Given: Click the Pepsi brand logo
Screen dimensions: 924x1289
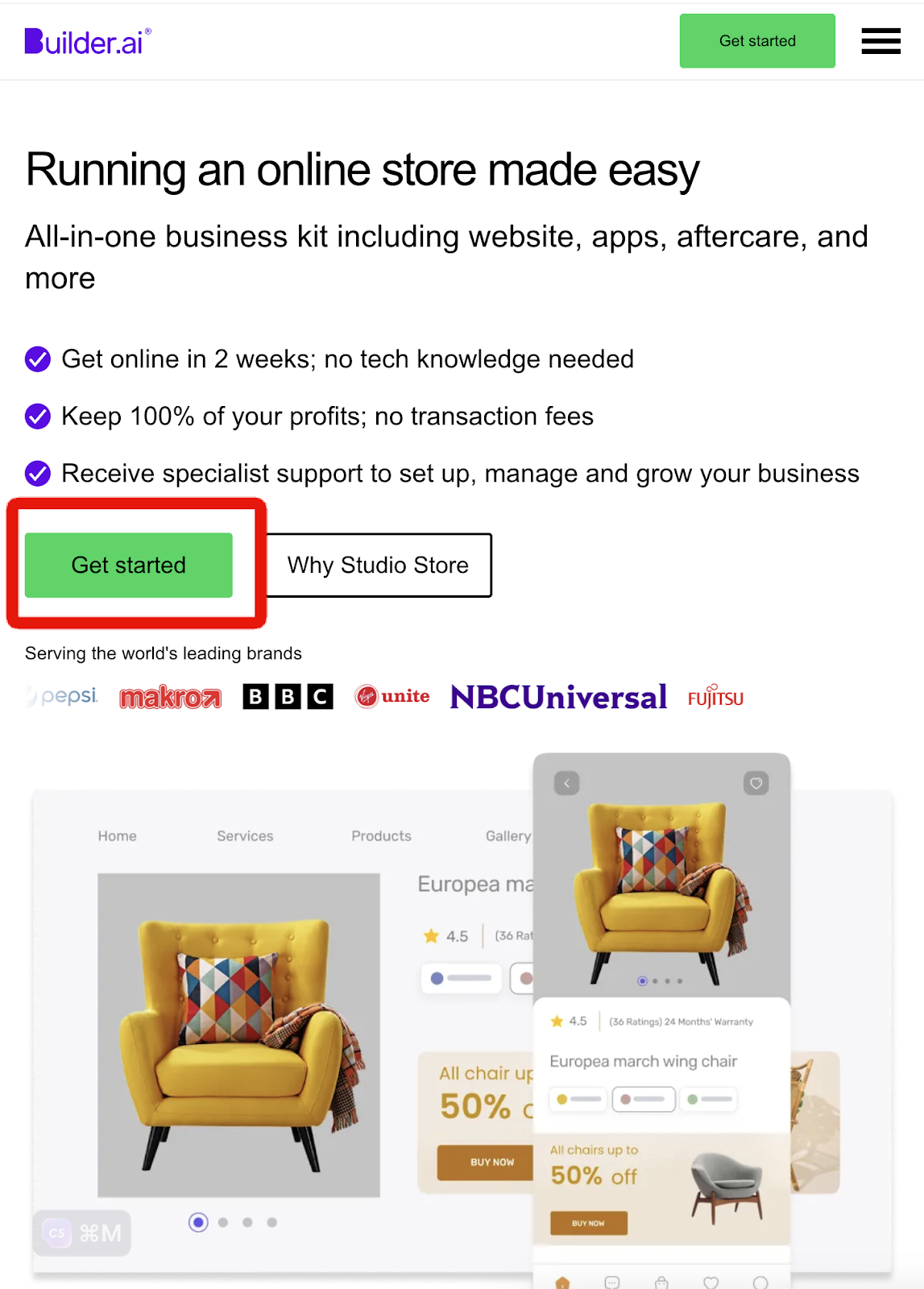Looking at the screenshot, I should point(63,696).
